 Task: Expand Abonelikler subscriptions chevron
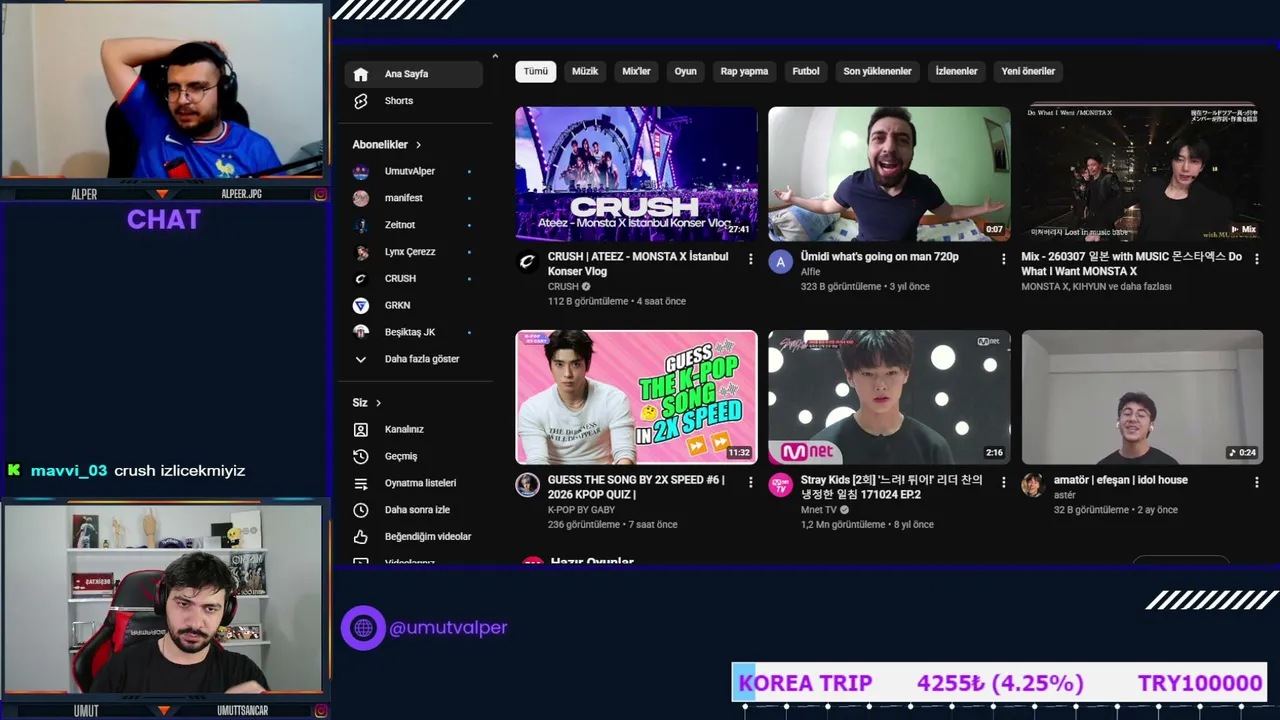click(x=418, y=145)
